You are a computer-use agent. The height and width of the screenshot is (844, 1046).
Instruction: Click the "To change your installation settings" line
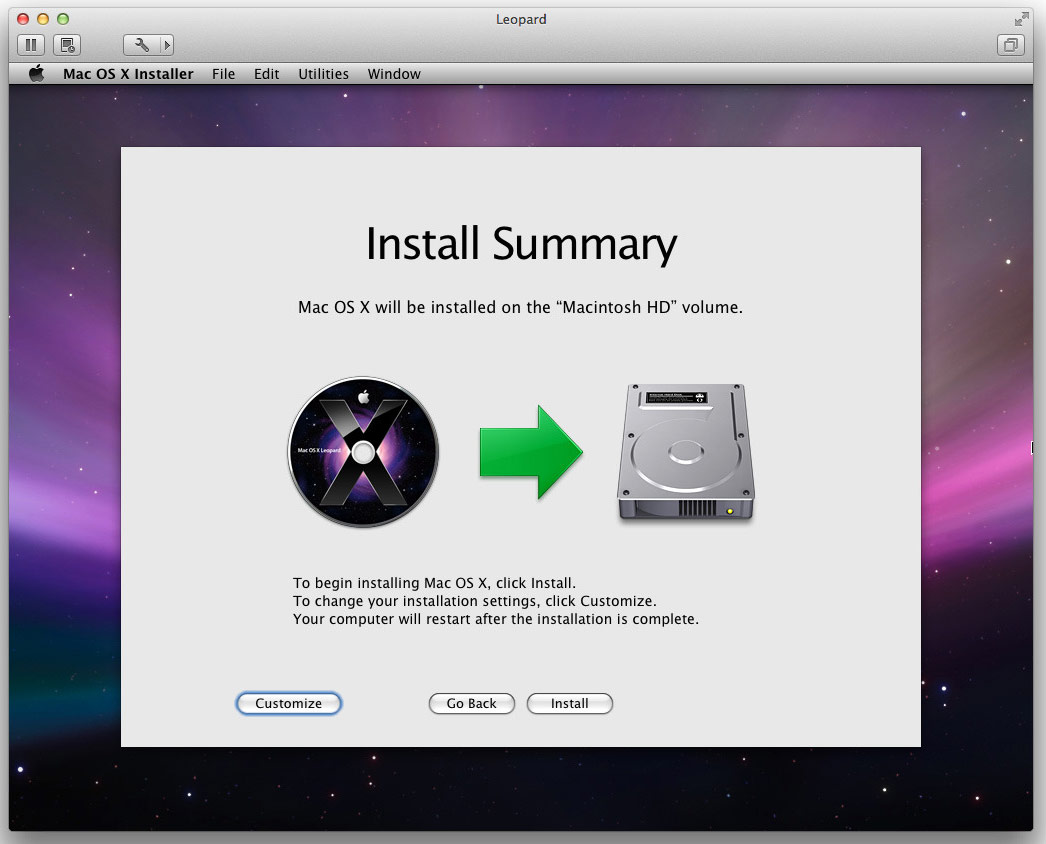(x=475, y=600)
